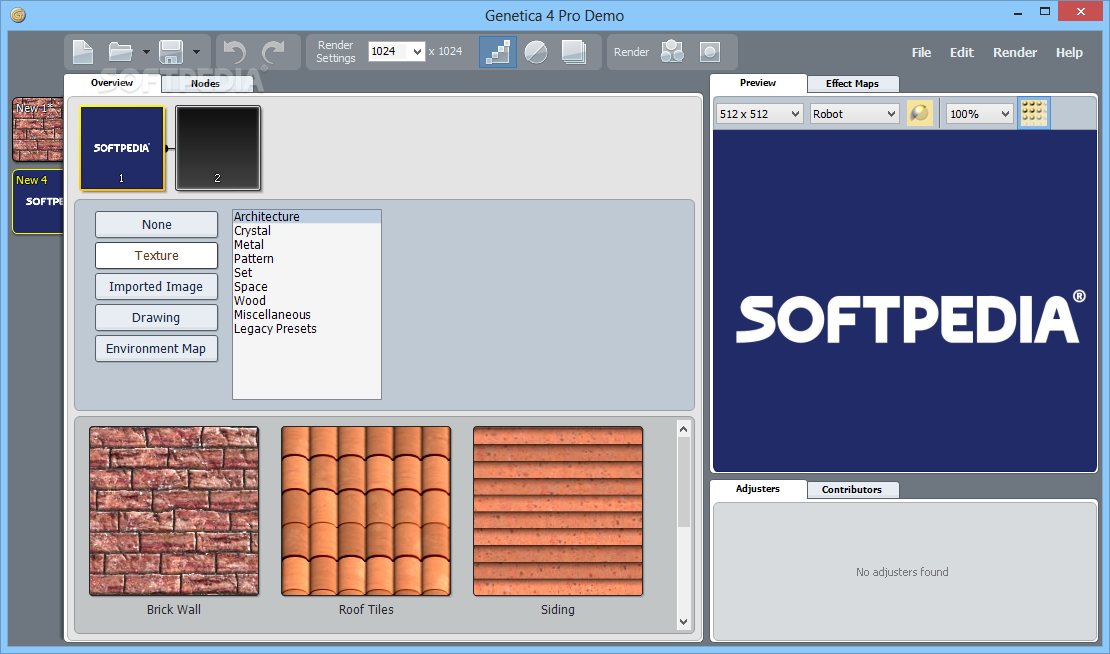Select the Miscellaneous category
The height and width of the screenshot is (654, 1110).
(307, 315)
